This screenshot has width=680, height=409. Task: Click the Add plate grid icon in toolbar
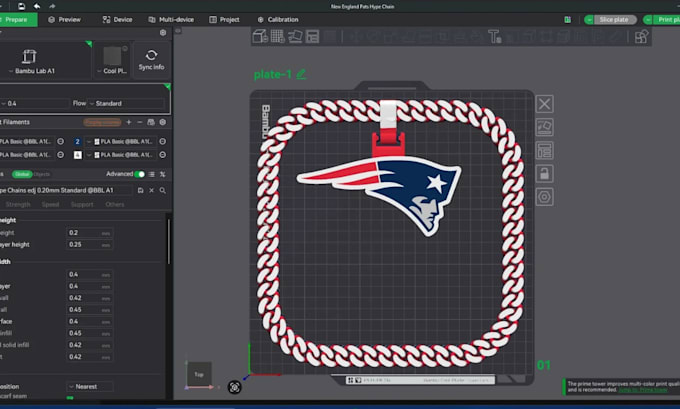[278, 36]
